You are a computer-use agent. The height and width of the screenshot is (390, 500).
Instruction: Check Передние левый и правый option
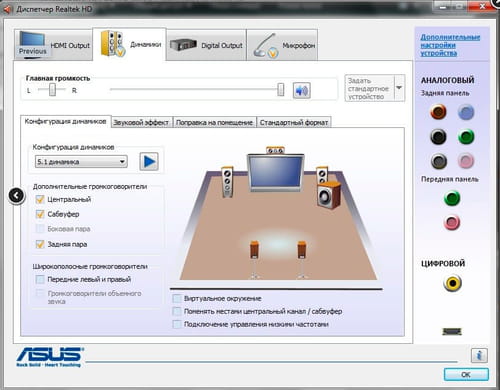pos(40,279)
